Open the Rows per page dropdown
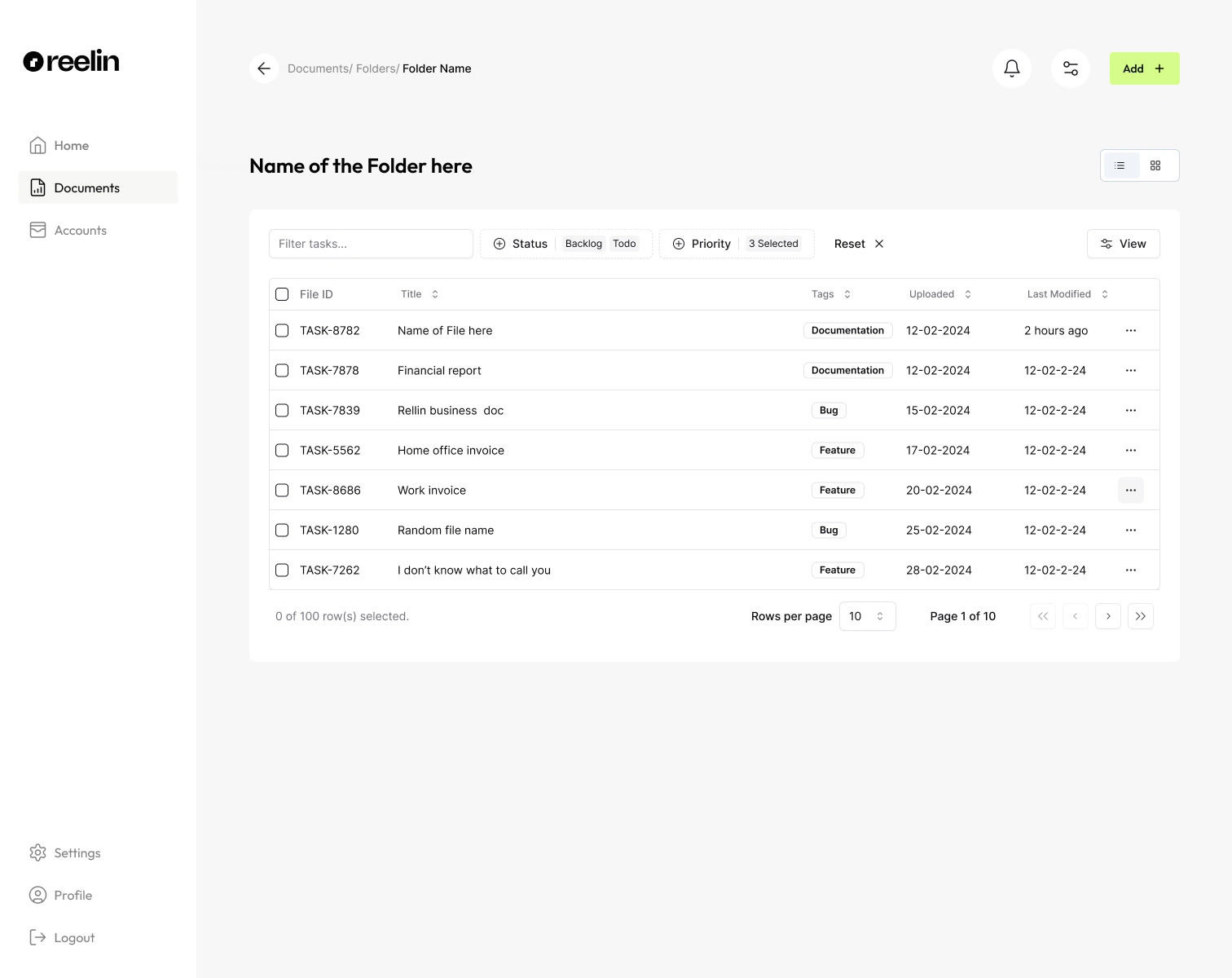1232x978 pixels. (x=867, y=616)
